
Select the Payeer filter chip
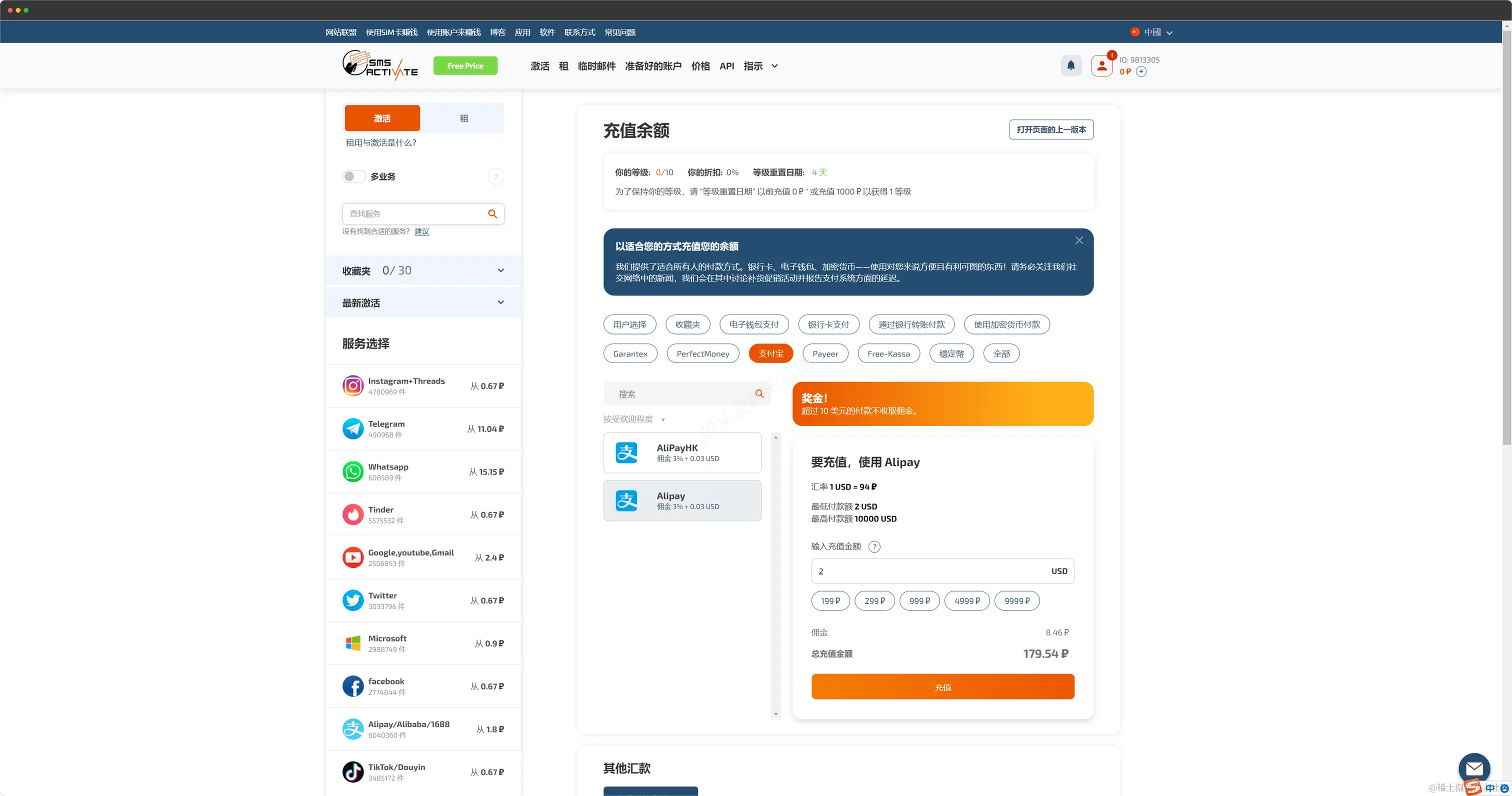click(825, 353)
